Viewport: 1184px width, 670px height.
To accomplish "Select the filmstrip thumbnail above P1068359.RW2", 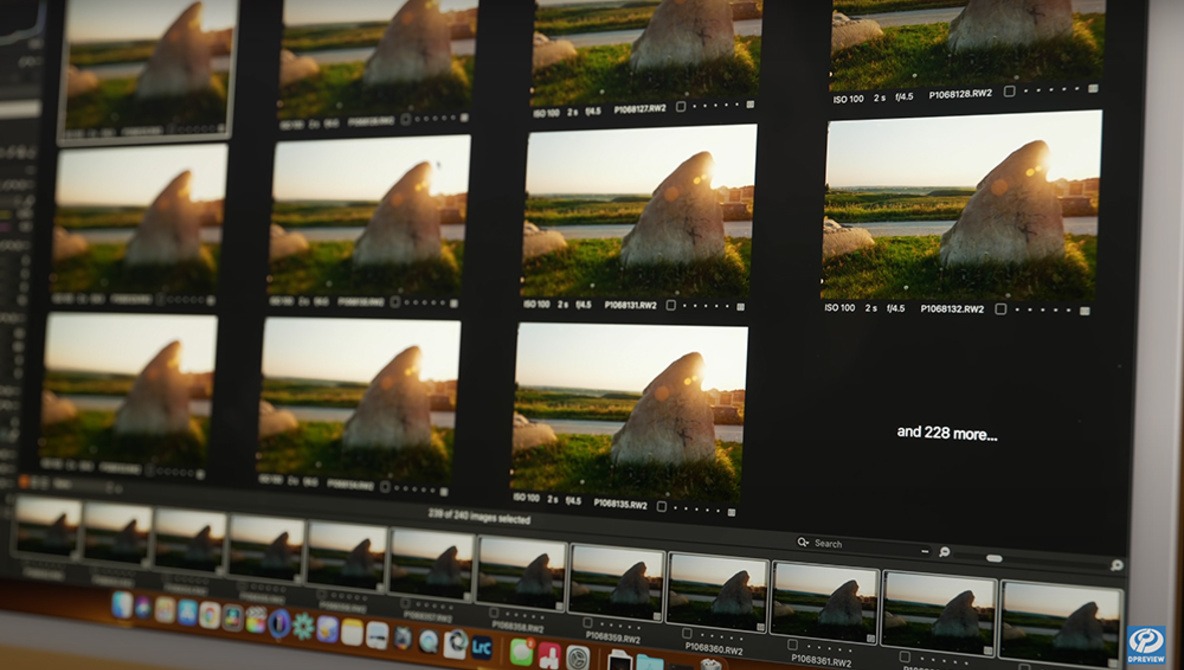I will point(616,582).
